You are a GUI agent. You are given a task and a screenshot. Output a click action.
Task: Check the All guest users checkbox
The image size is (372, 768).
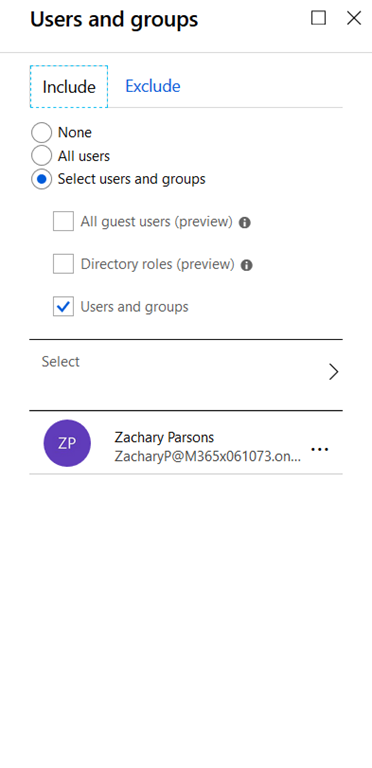64,221
